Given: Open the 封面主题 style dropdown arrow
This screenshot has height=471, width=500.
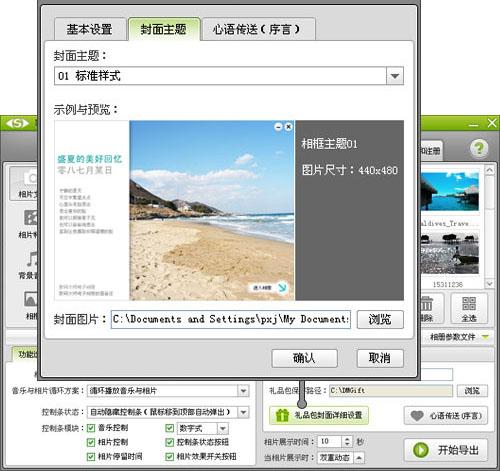Looking at the screenshot, I should pos(395,76).
